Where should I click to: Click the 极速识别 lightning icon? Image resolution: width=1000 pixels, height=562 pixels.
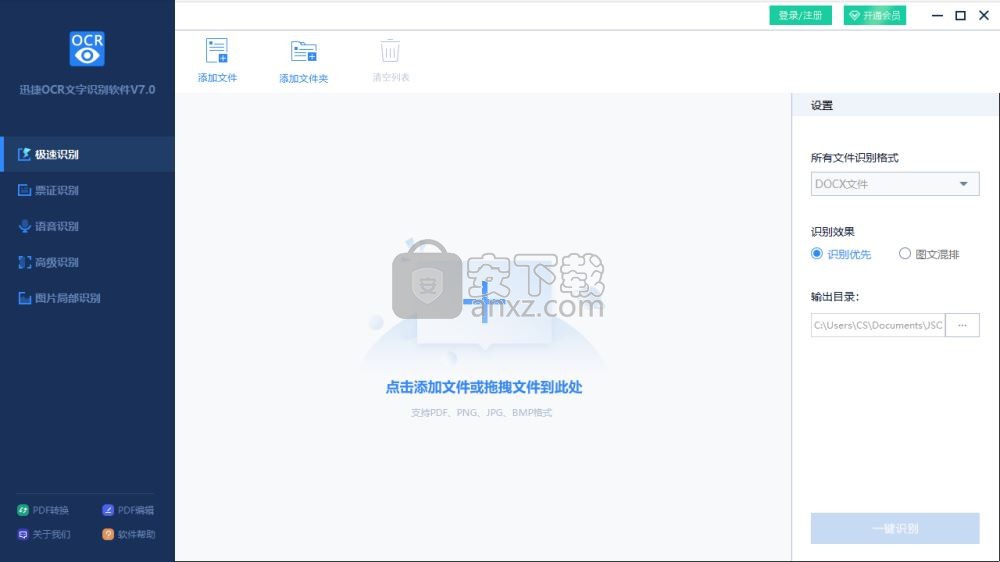click(24, 154)
